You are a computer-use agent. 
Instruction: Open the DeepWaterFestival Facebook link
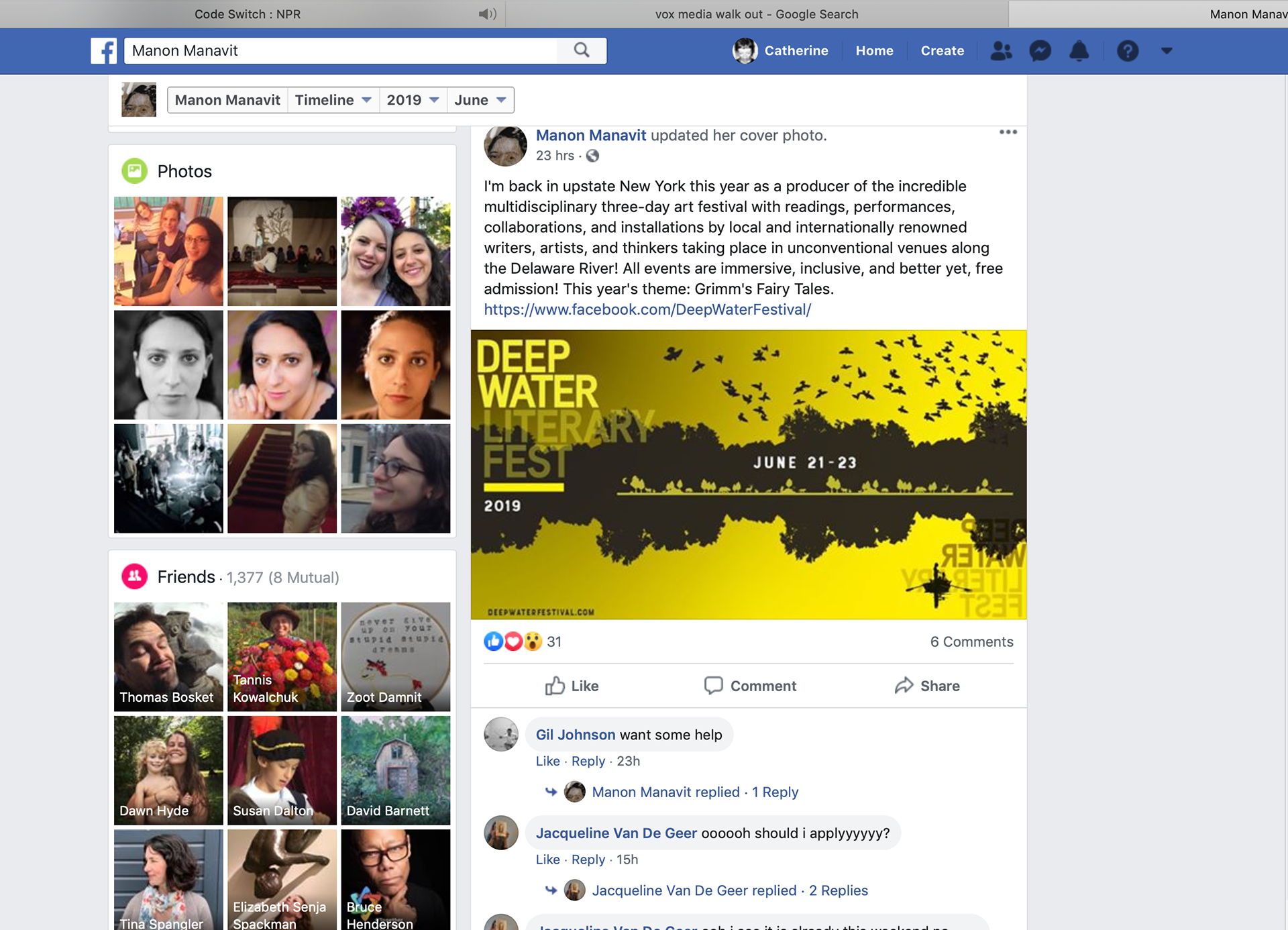point(647,309)
